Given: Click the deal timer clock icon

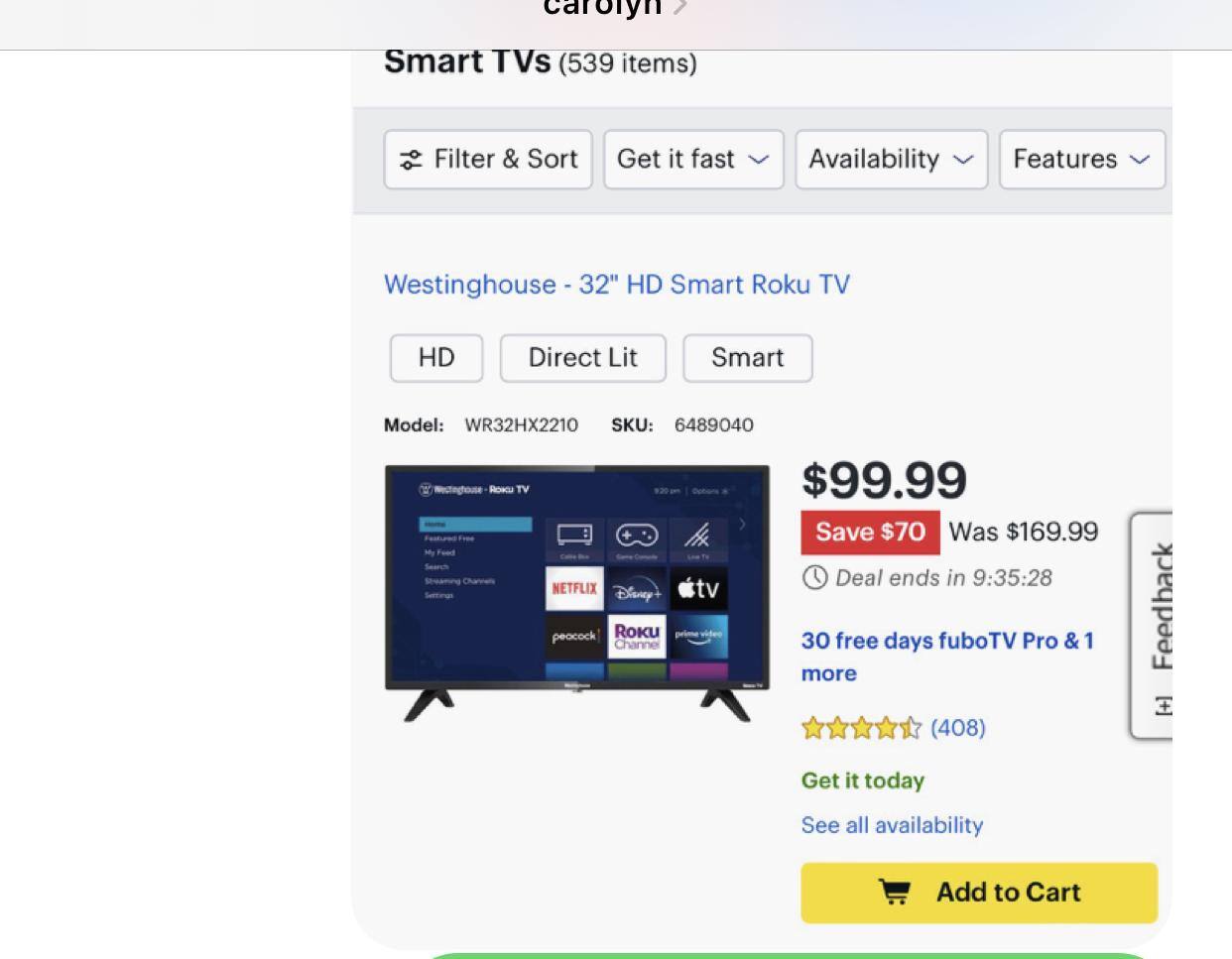Looking at the screenshot, I should 814,577.
